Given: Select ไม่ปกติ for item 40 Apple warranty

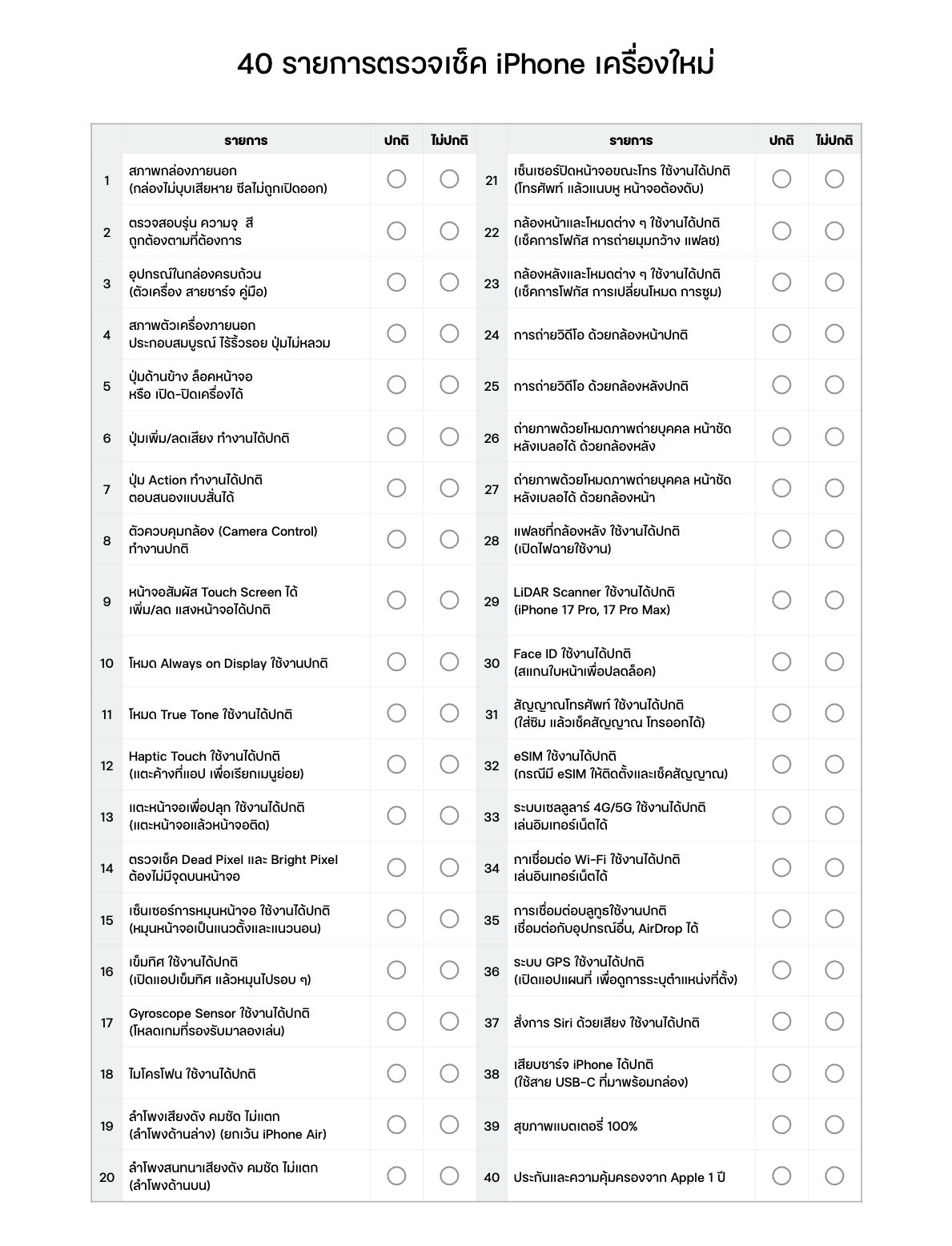Looking at the screenshot, I should coord(834,1176).
